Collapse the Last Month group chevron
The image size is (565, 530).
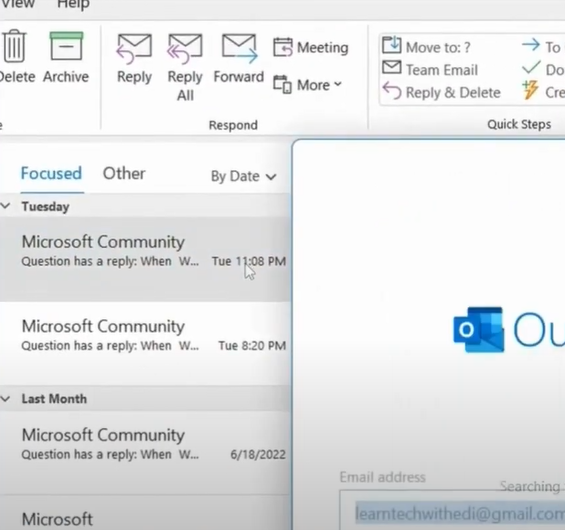tap(6, 398)
